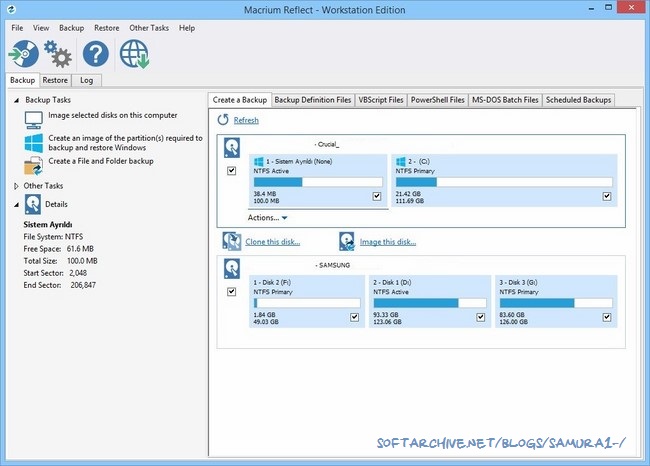Click the backup disk image toolbar icon
This screenshot has width=650, height=466.
tap(22, 54)
